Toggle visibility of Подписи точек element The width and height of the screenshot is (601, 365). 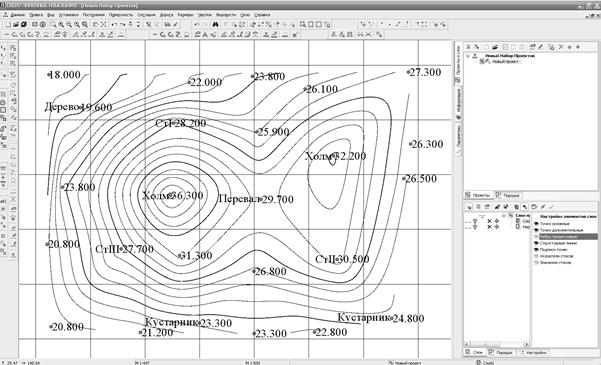[x=536, y=250]
